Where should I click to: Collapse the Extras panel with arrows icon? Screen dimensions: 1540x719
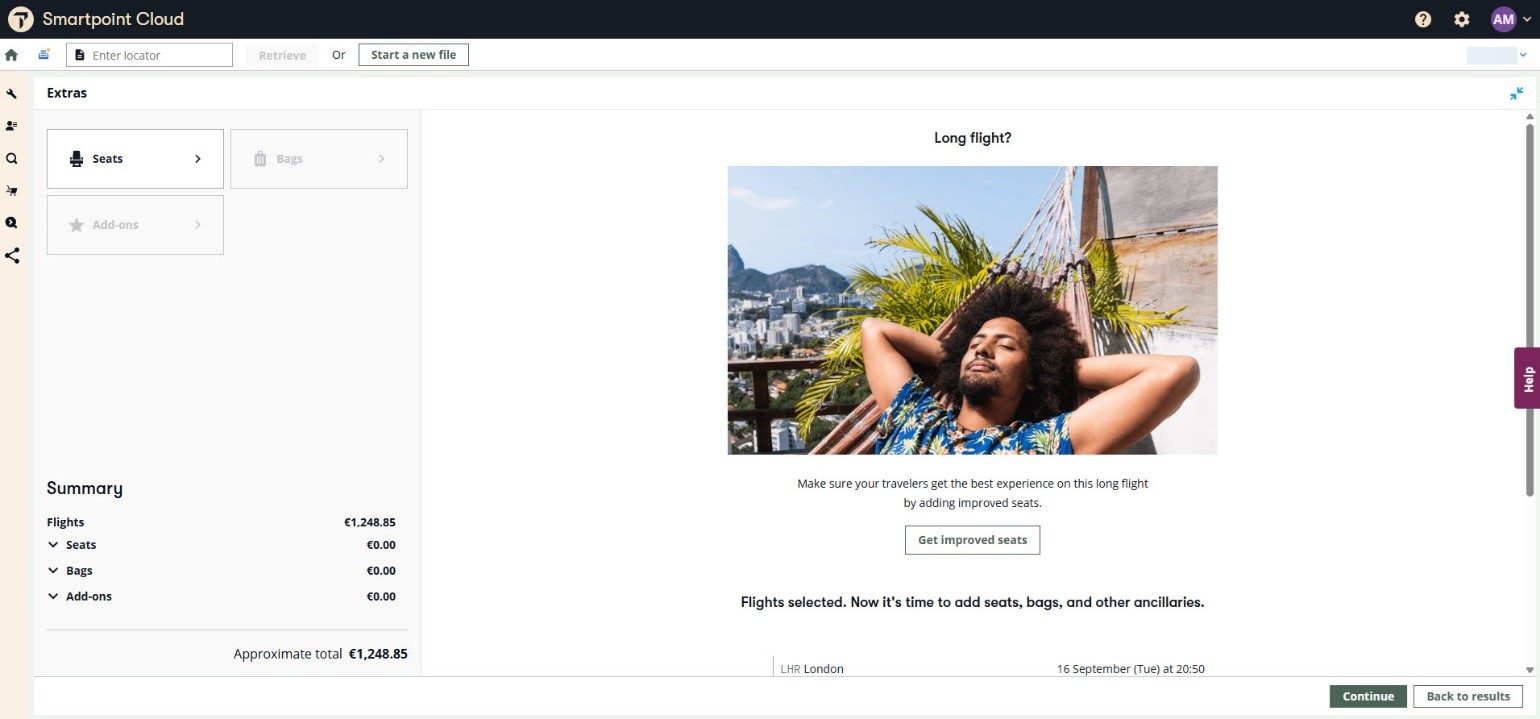tap(1517, 93)
